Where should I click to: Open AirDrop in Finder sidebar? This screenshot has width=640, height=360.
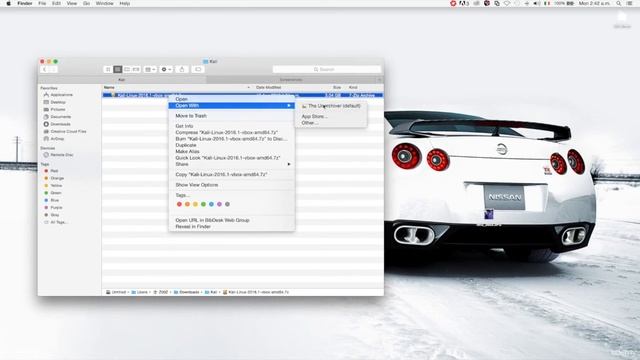tap(57, 139)
